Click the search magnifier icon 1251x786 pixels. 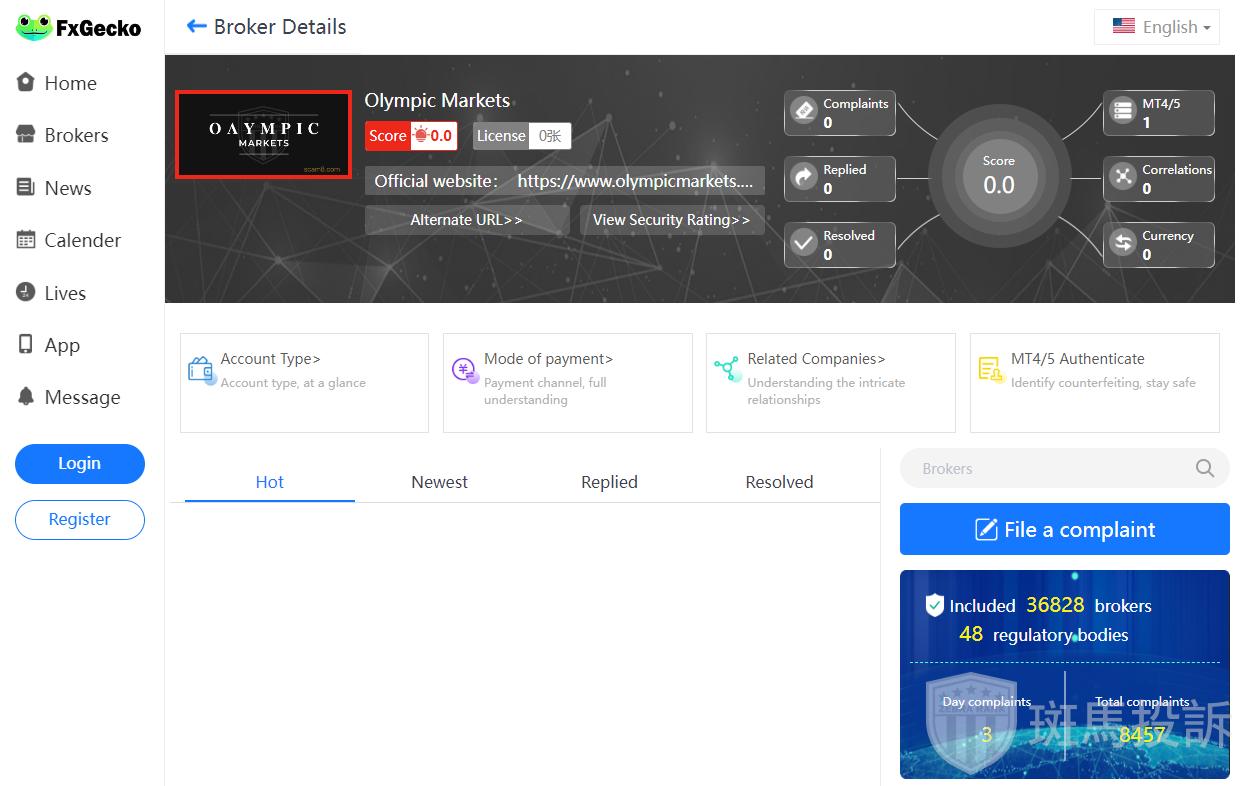pyautogui.click(x=1205, y=468)
